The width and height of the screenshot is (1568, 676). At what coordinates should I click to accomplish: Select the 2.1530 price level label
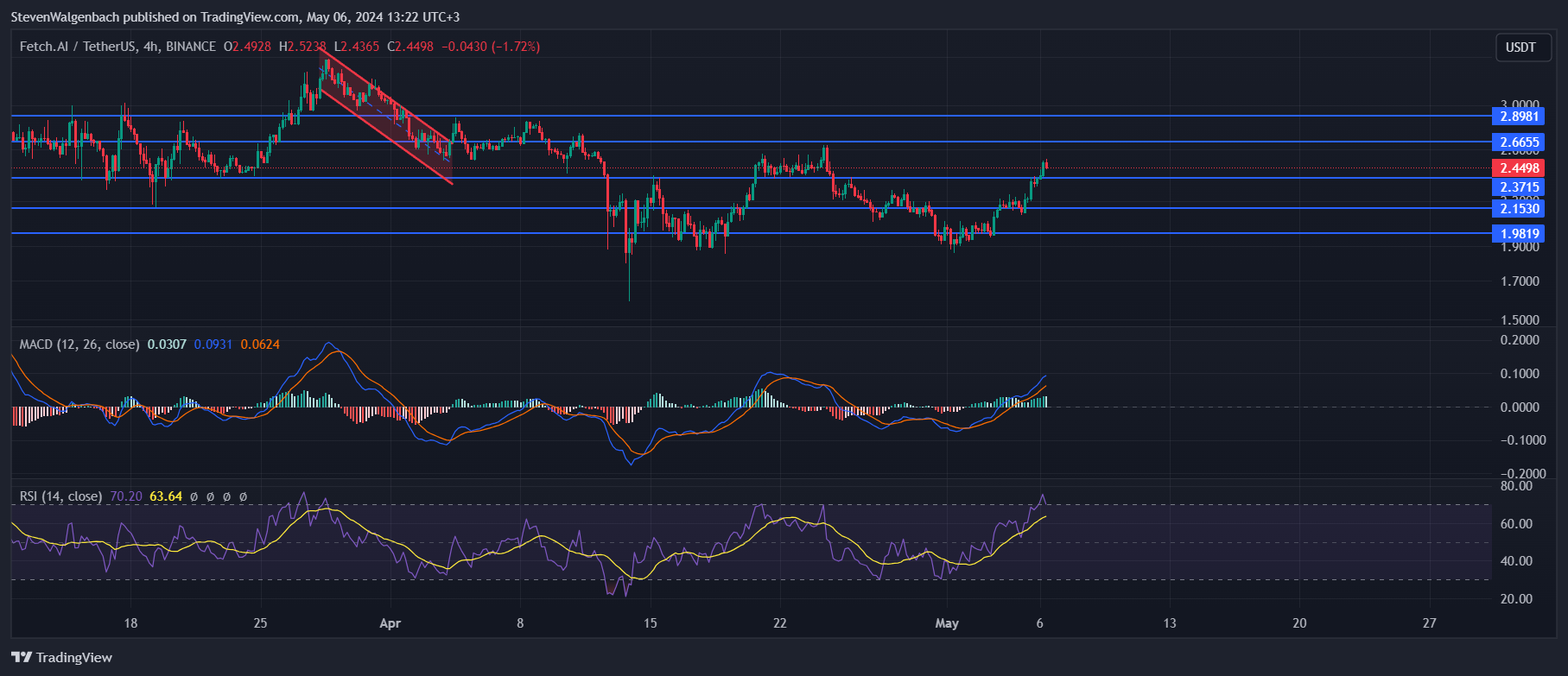pos(1519,208)
